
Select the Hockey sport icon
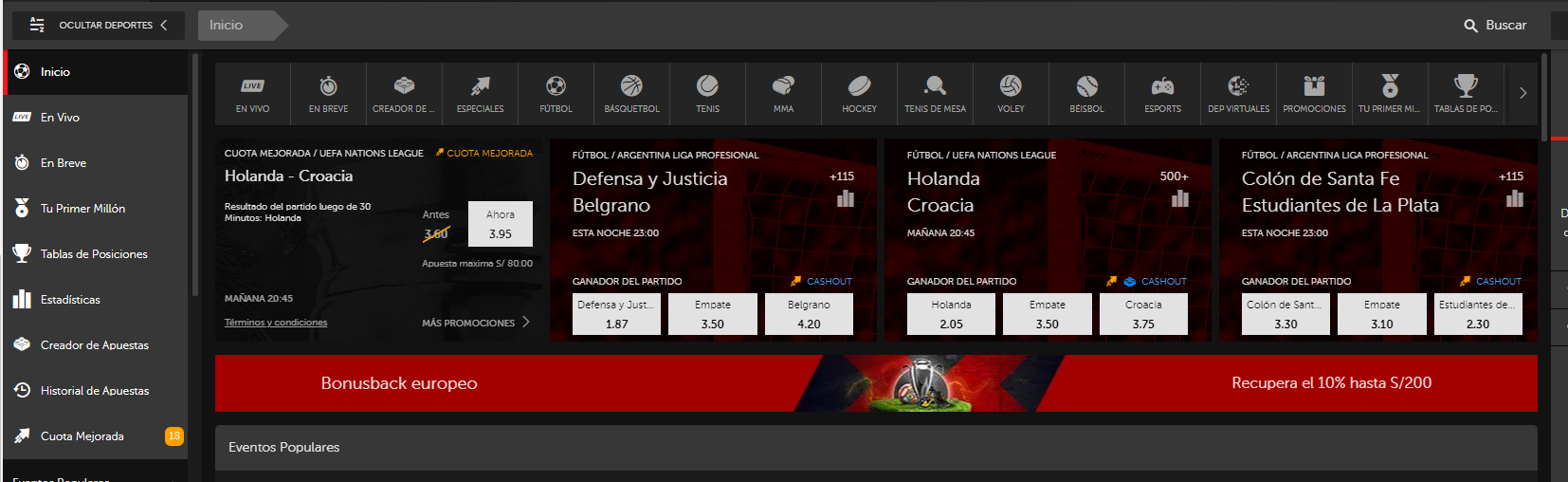pos(859,94)
